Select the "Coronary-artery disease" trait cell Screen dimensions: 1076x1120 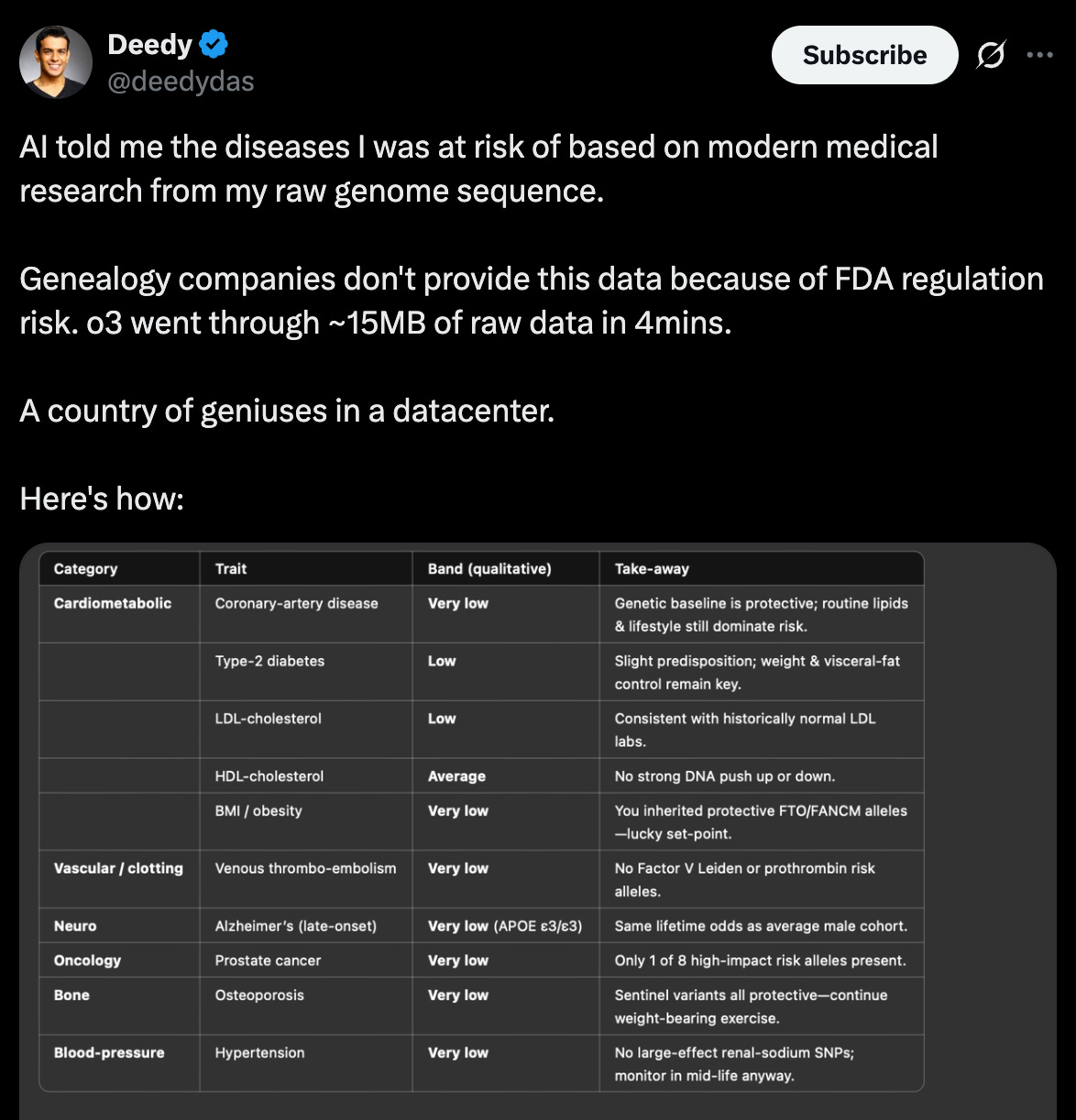click(296, 603)
